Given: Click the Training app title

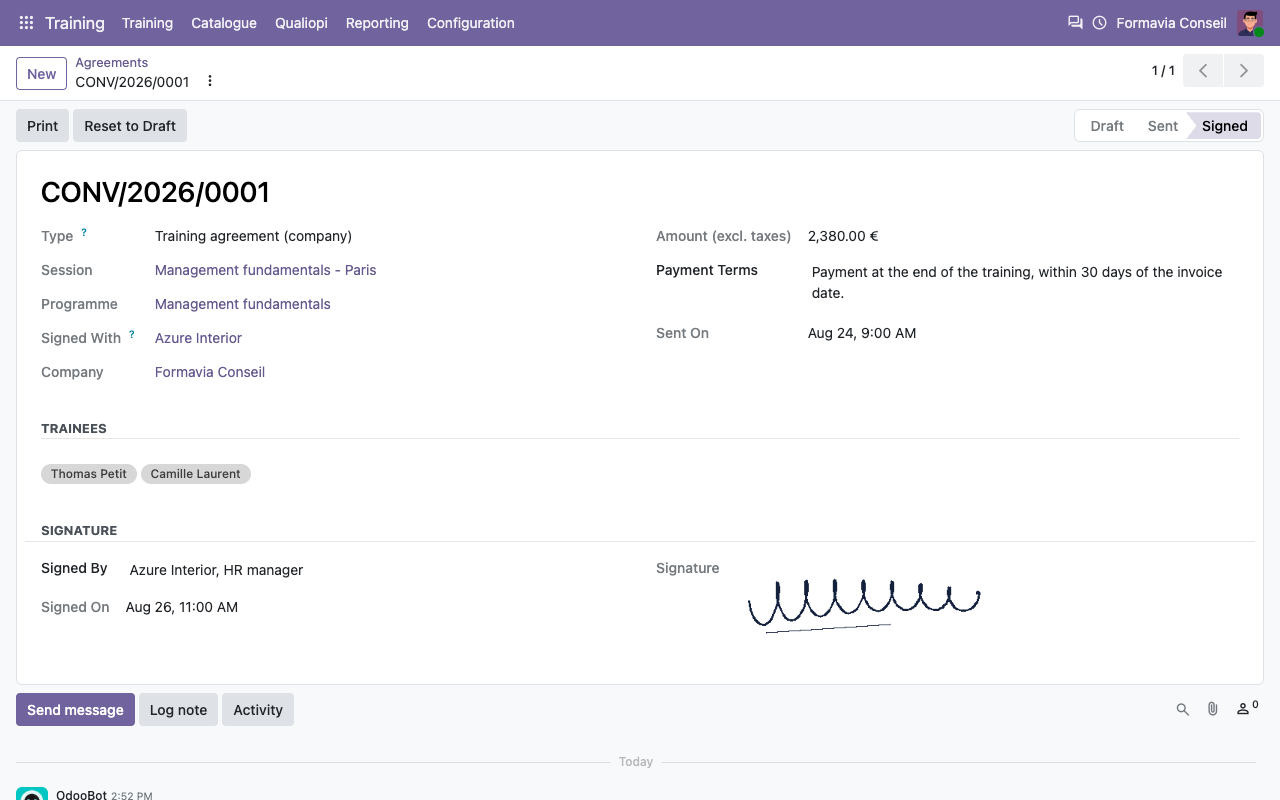Looking at the screenshot, I should (x=75, y=23).
